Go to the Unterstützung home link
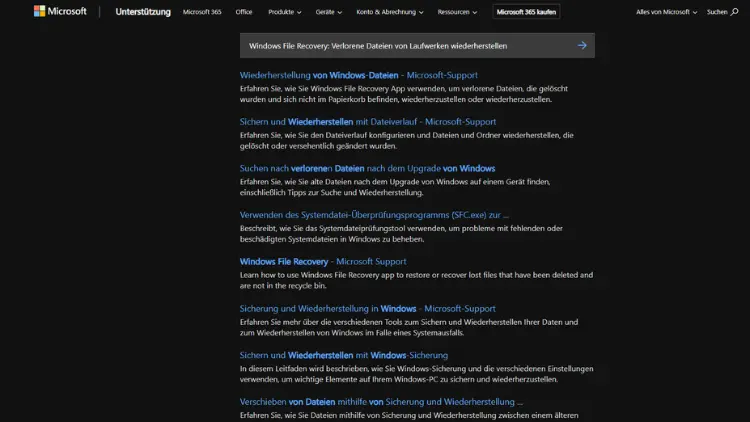 [143, 12]
